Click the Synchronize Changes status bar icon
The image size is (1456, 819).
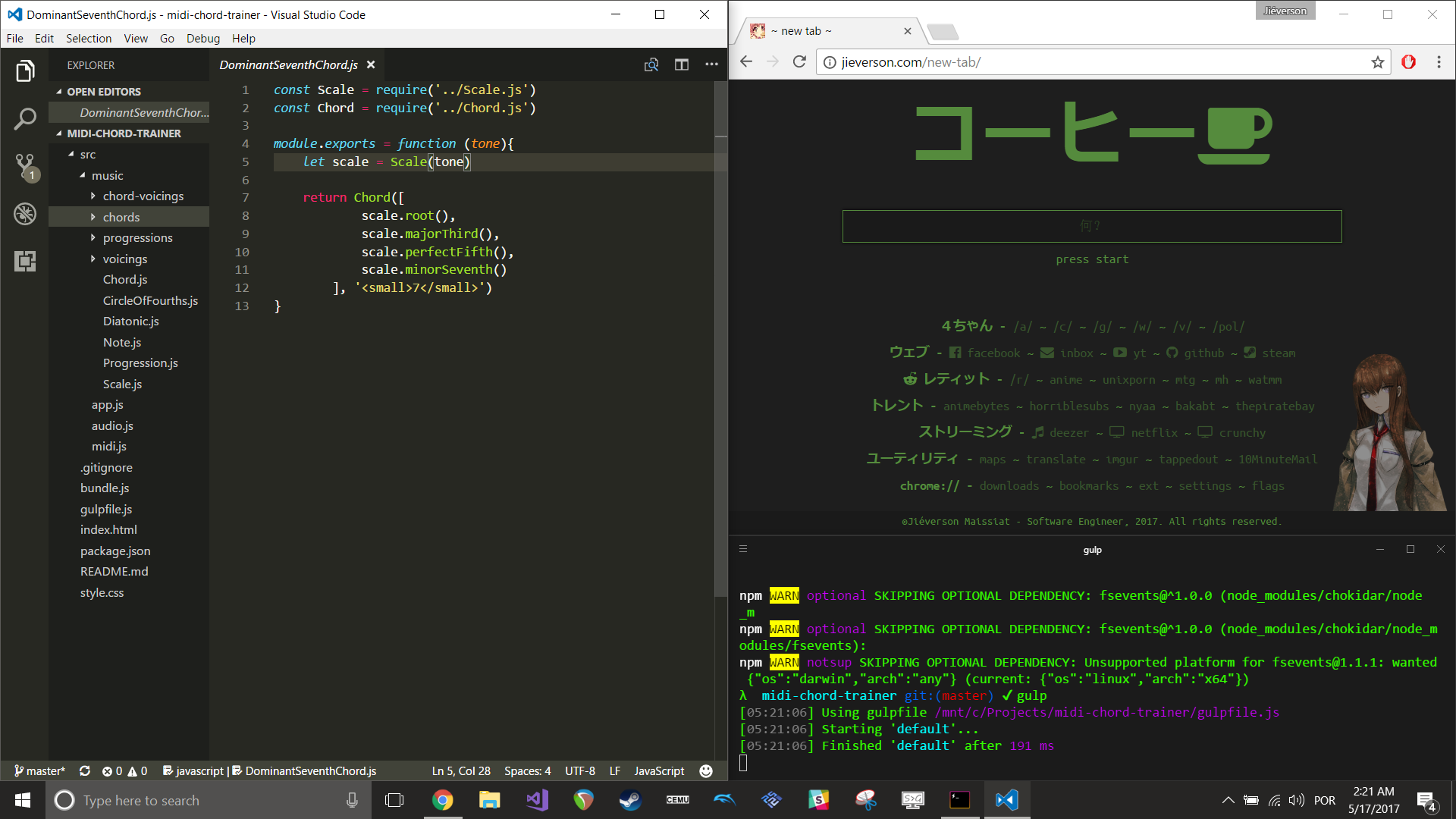point(85,771)
